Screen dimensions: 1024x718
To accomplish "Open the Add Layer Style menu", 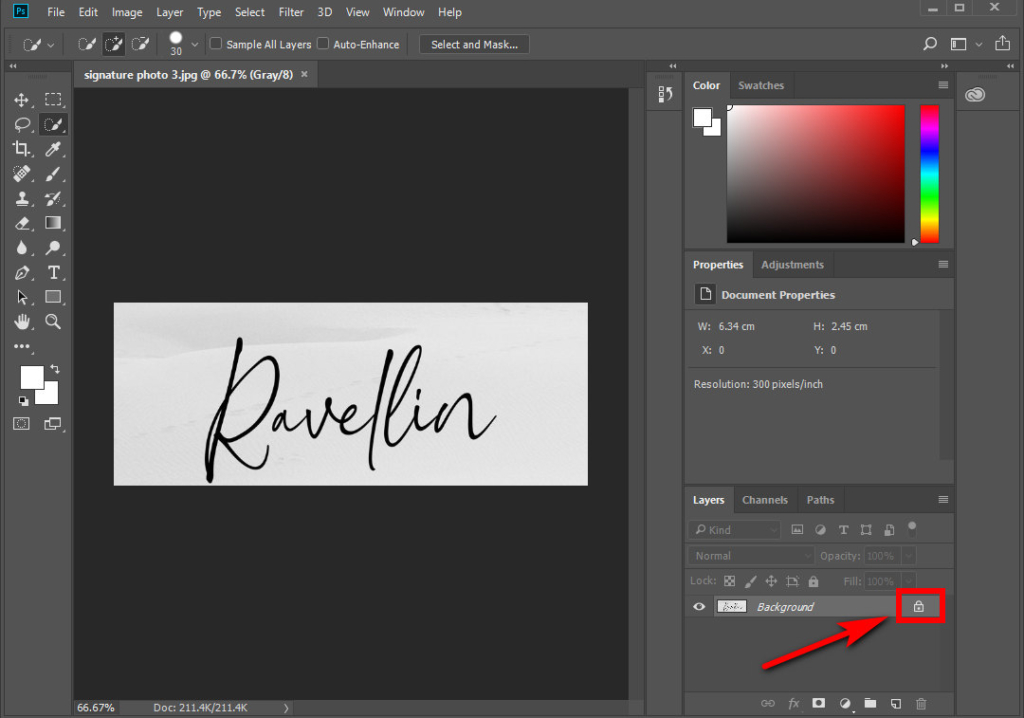I will (792, 703).
